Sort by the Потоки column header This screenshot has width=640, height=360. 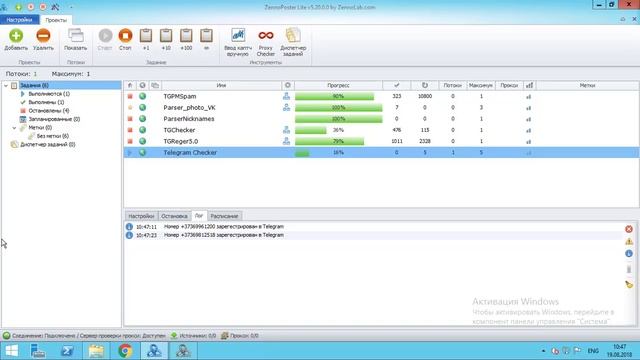point(453,85)
